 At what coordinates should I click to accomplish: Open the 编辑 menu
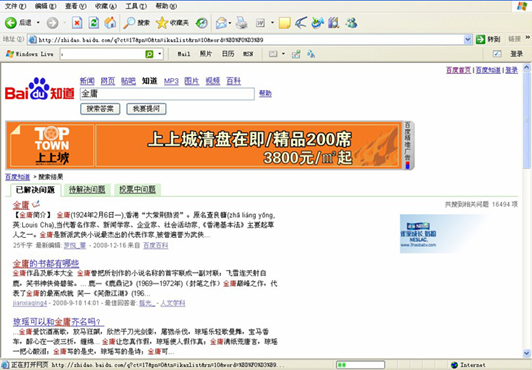[45, 6]
